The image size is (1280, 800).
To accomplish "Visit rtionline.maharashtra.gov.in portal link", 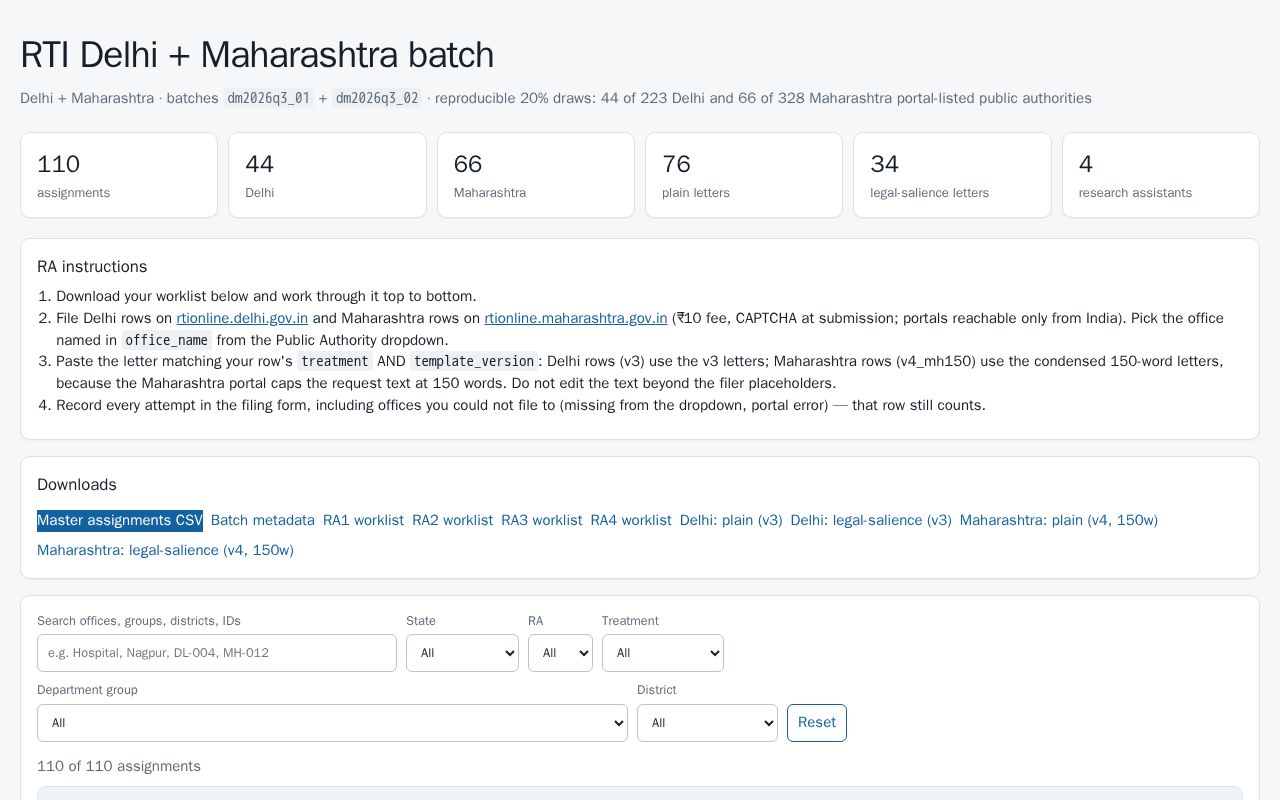I will click(x=576, y=318).
